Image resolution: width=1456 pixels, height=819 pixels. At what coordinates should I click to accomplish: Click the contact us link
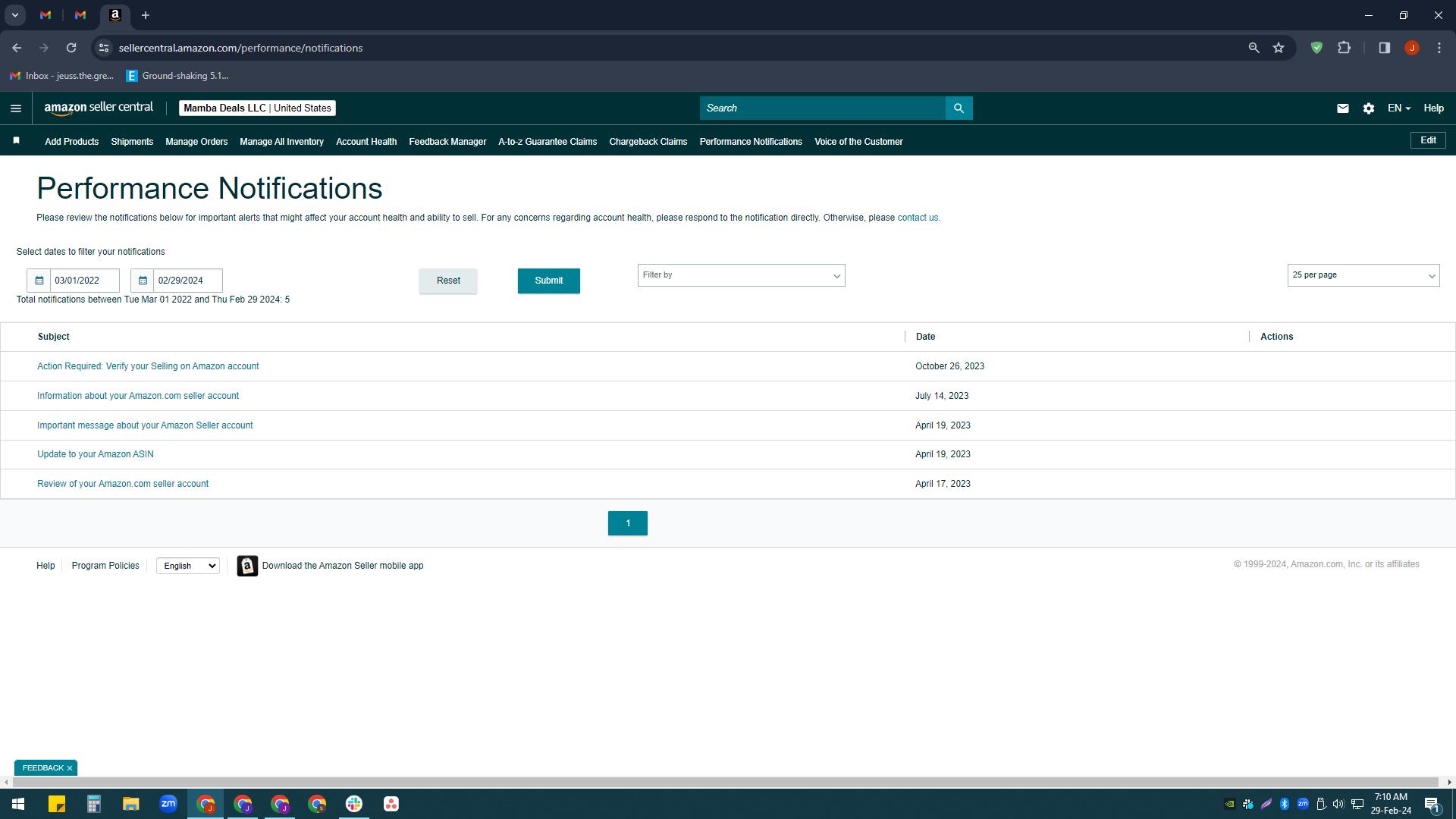[x=918, y=218]
